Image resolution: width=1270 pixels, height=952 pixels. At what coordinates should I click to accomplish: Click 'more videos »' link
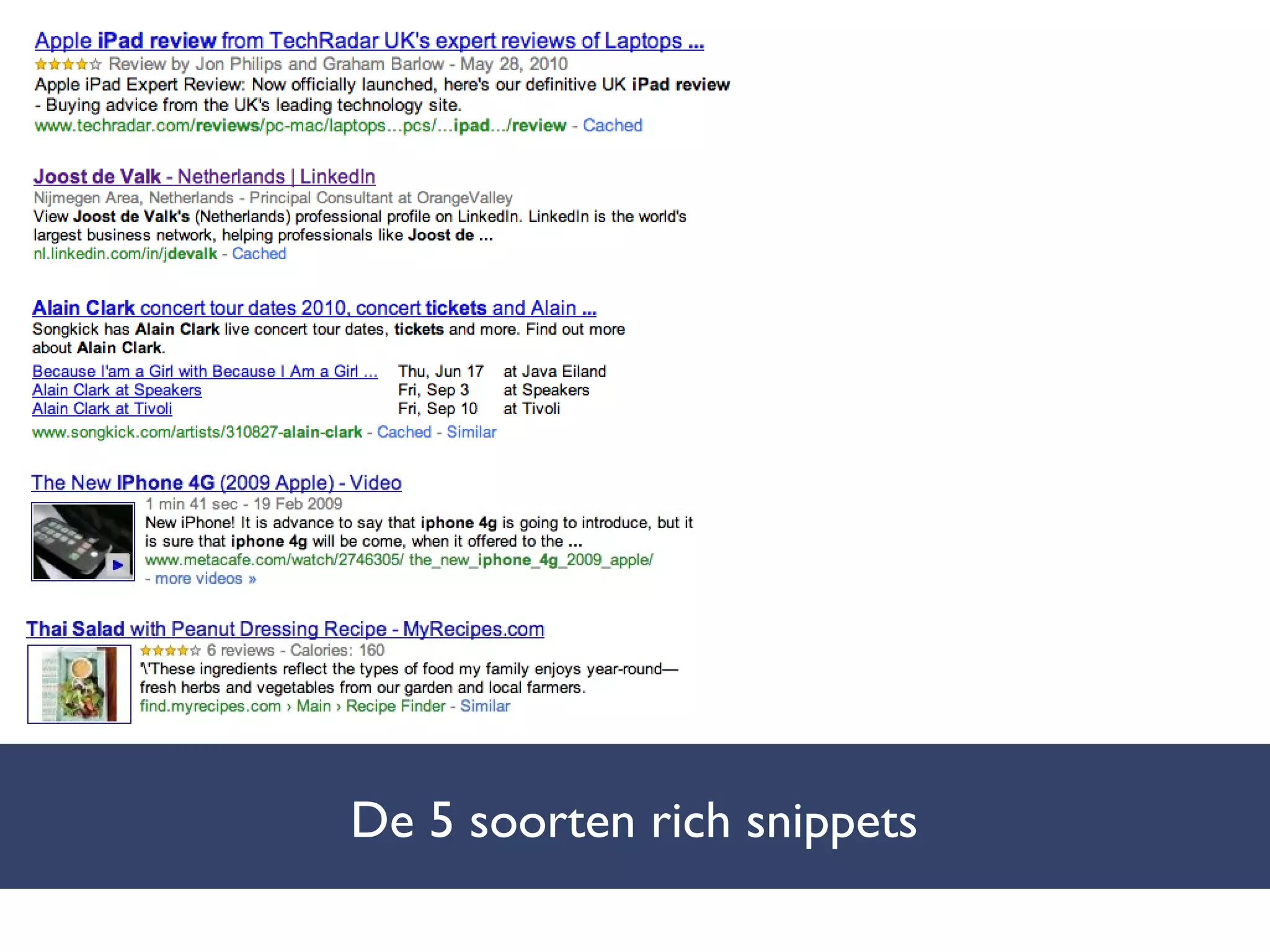tap(205, 578)
